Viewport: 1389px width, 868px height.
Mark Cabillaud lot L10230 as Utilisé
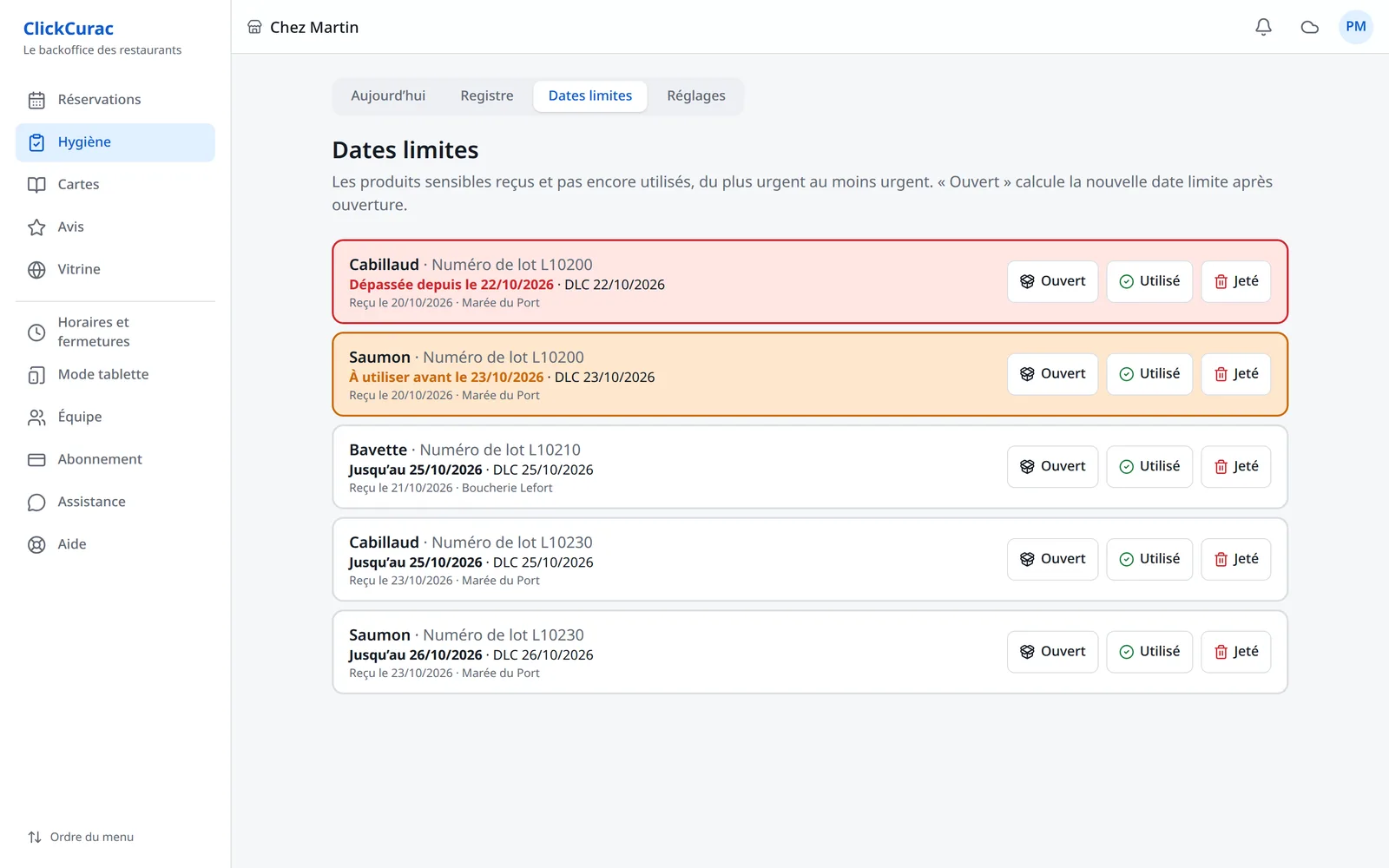pyautogui.click(x=1149, y=559)
